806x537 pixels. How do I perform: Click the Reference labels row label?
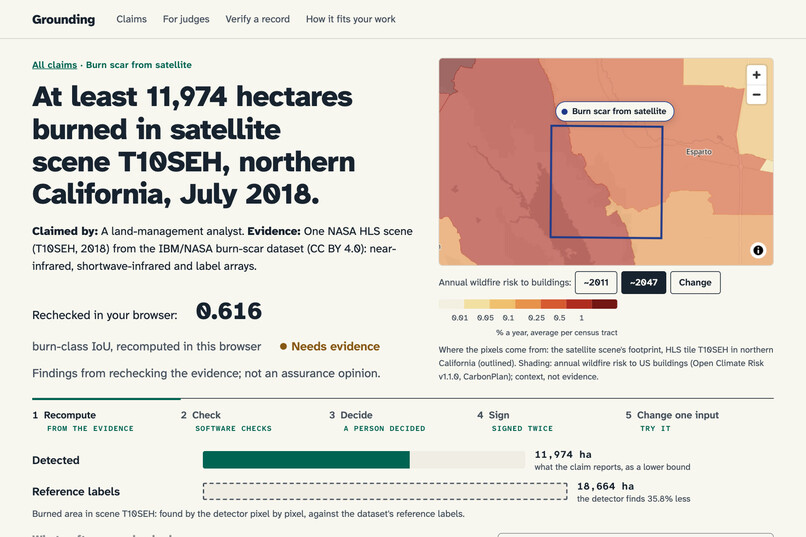76,492
